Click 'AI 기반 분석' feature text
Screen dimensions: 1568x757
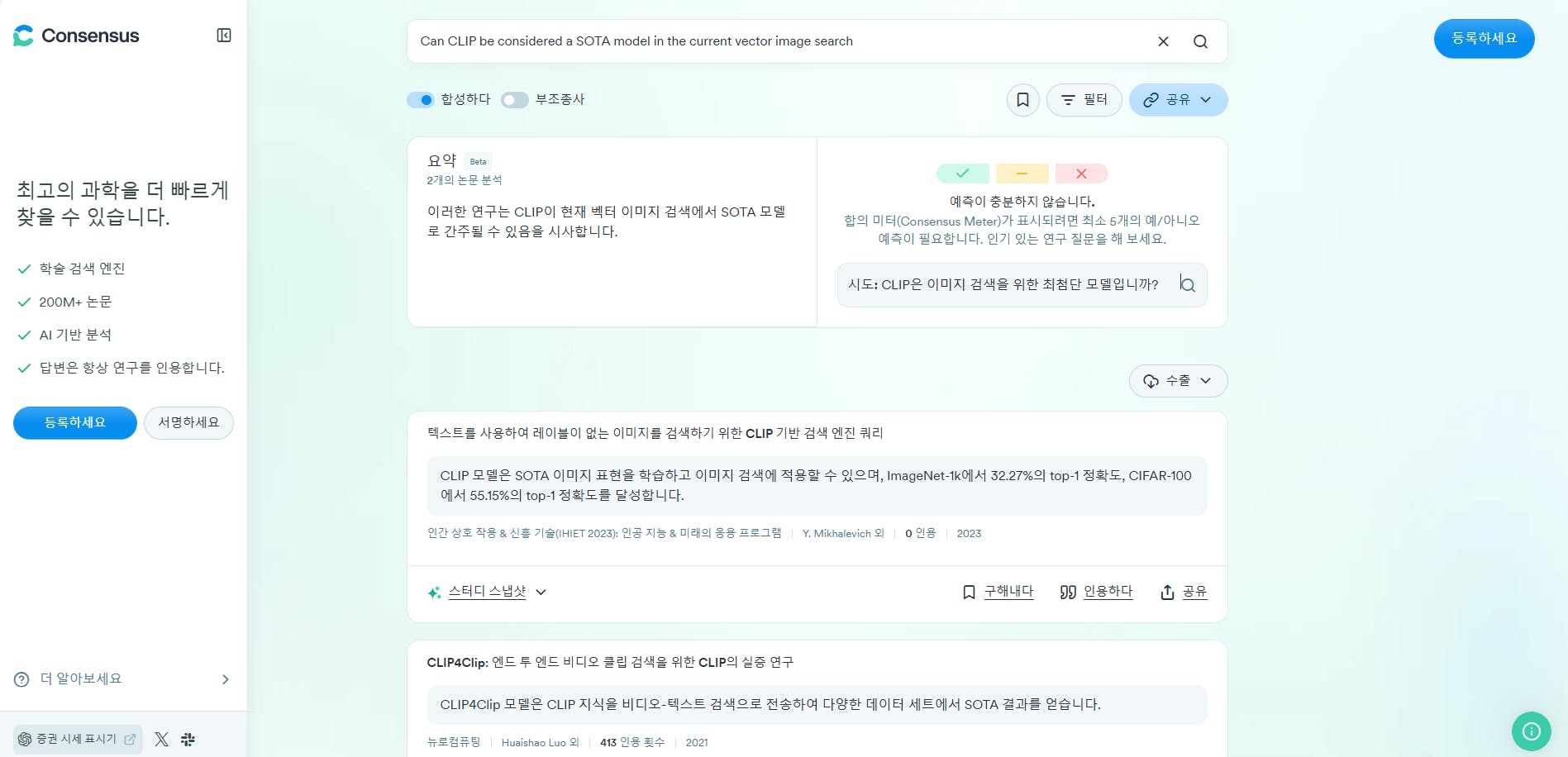click(75, 335)
